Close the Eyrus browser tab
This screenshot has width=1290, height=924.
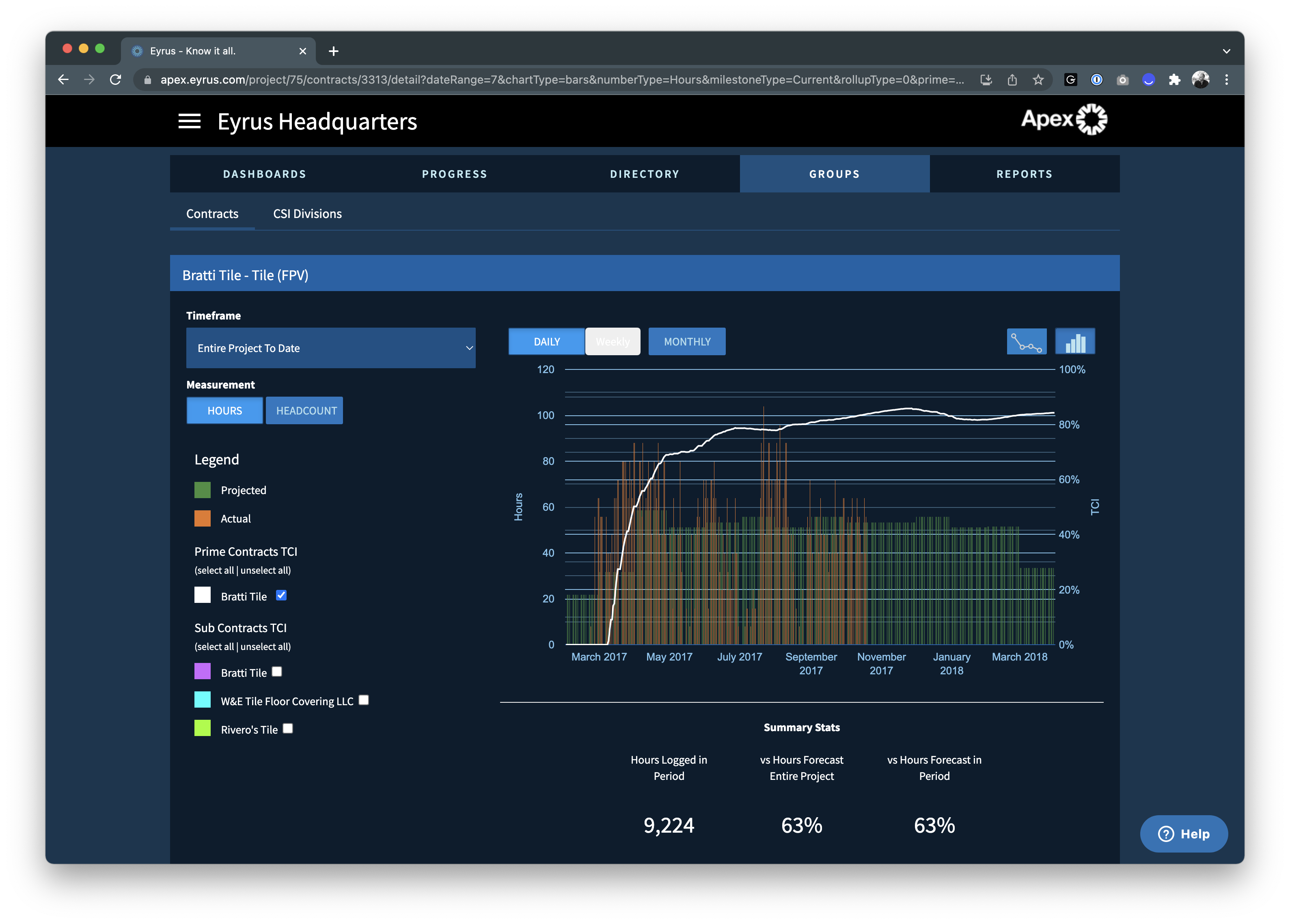302,51
